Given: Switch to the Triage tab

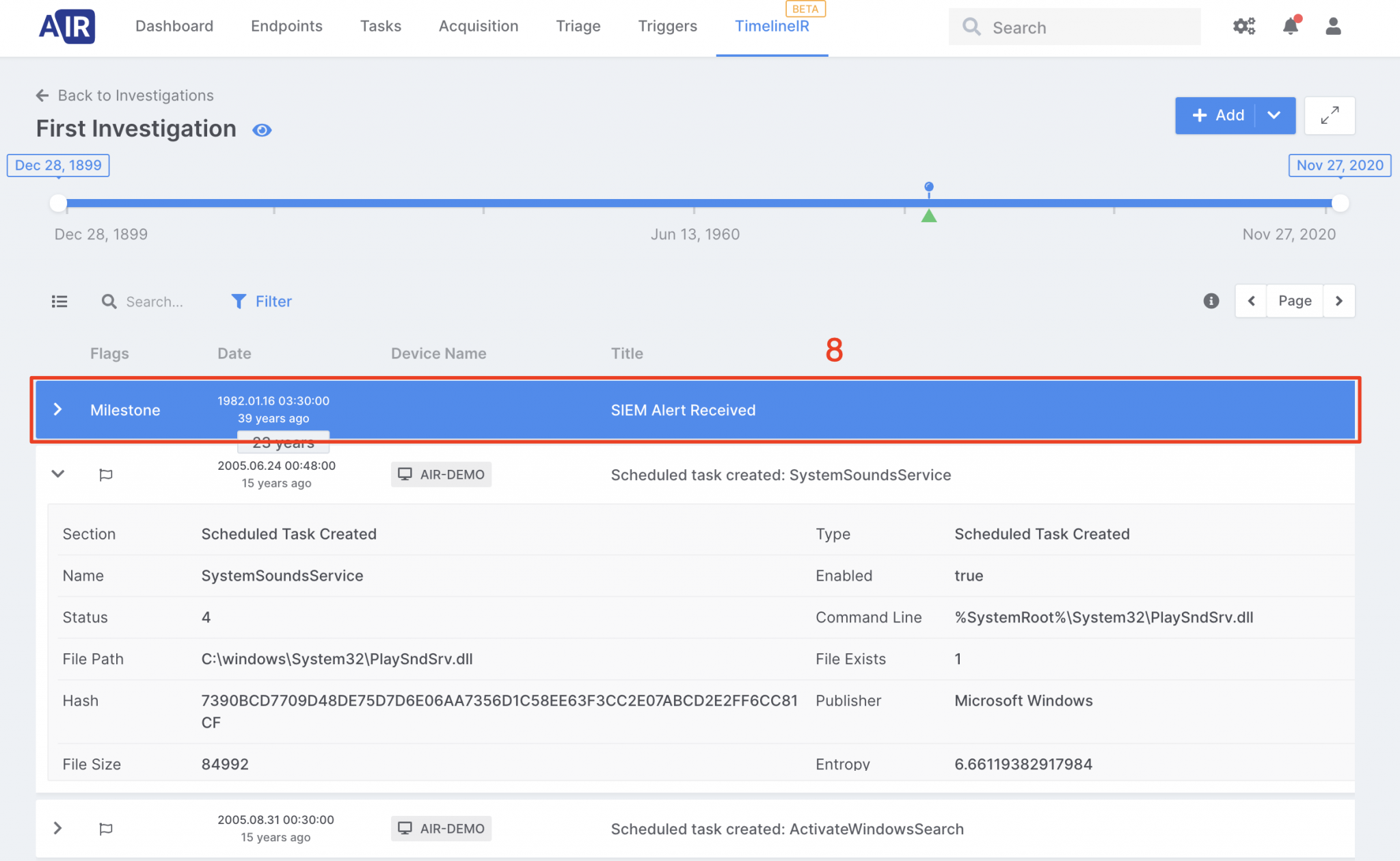Looking at the screenshot, I should pos(578,26).
